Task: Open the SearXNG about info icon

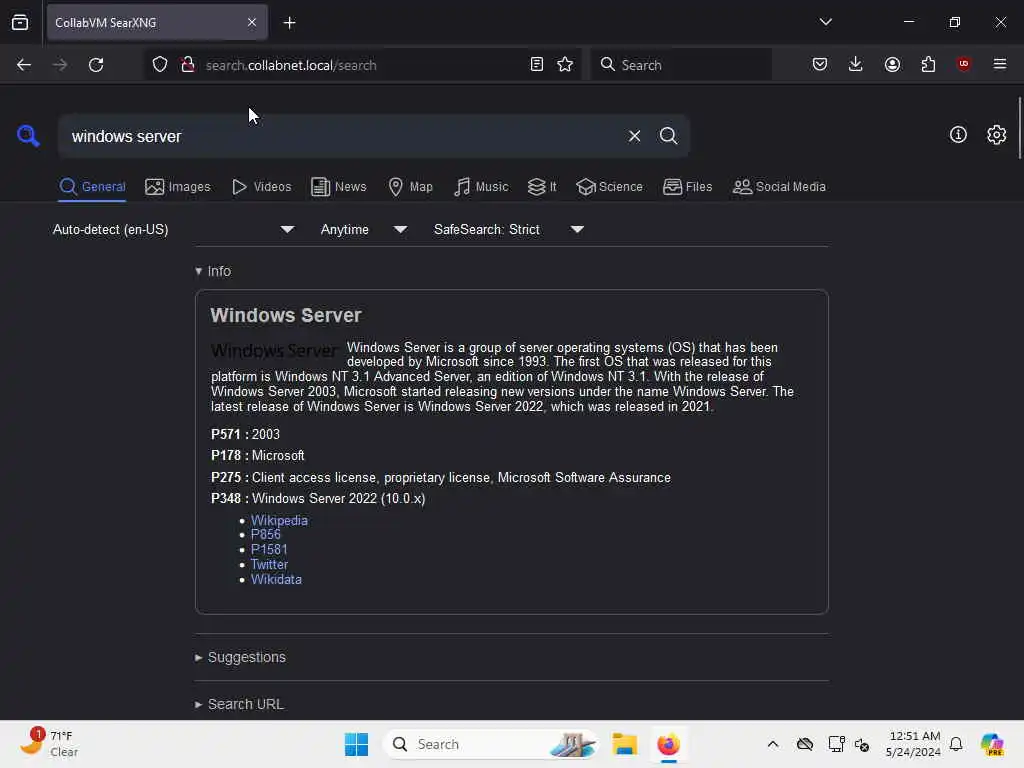Action: 958,135
